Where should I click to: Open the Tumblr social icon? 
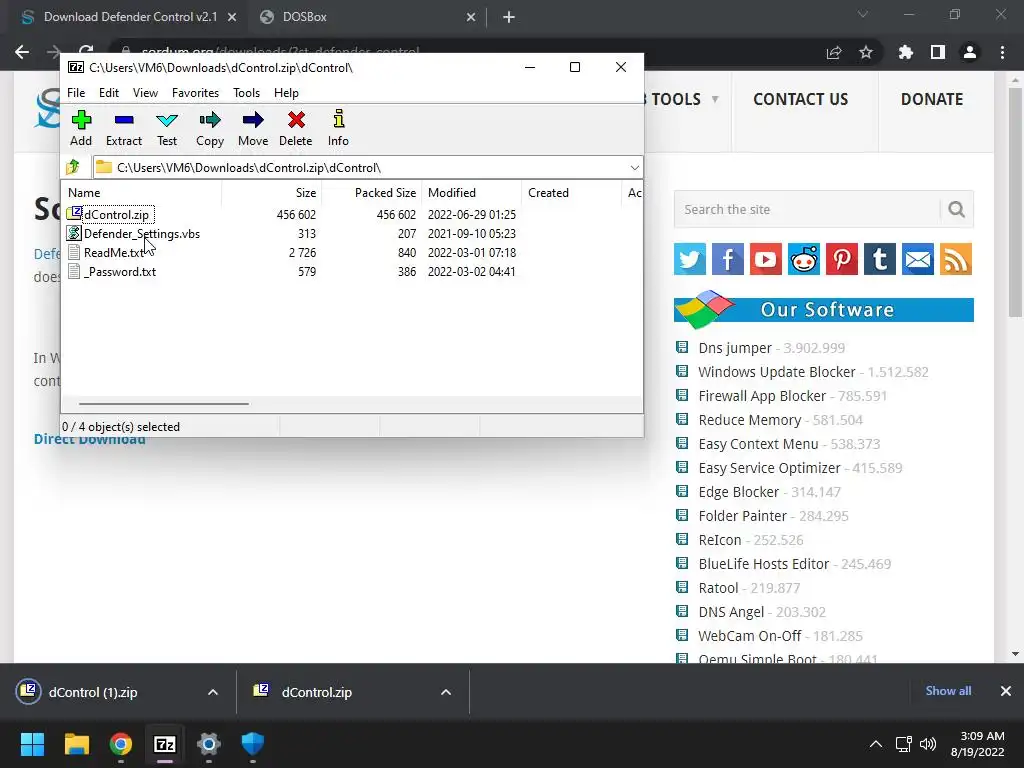(x=880, y=259)
